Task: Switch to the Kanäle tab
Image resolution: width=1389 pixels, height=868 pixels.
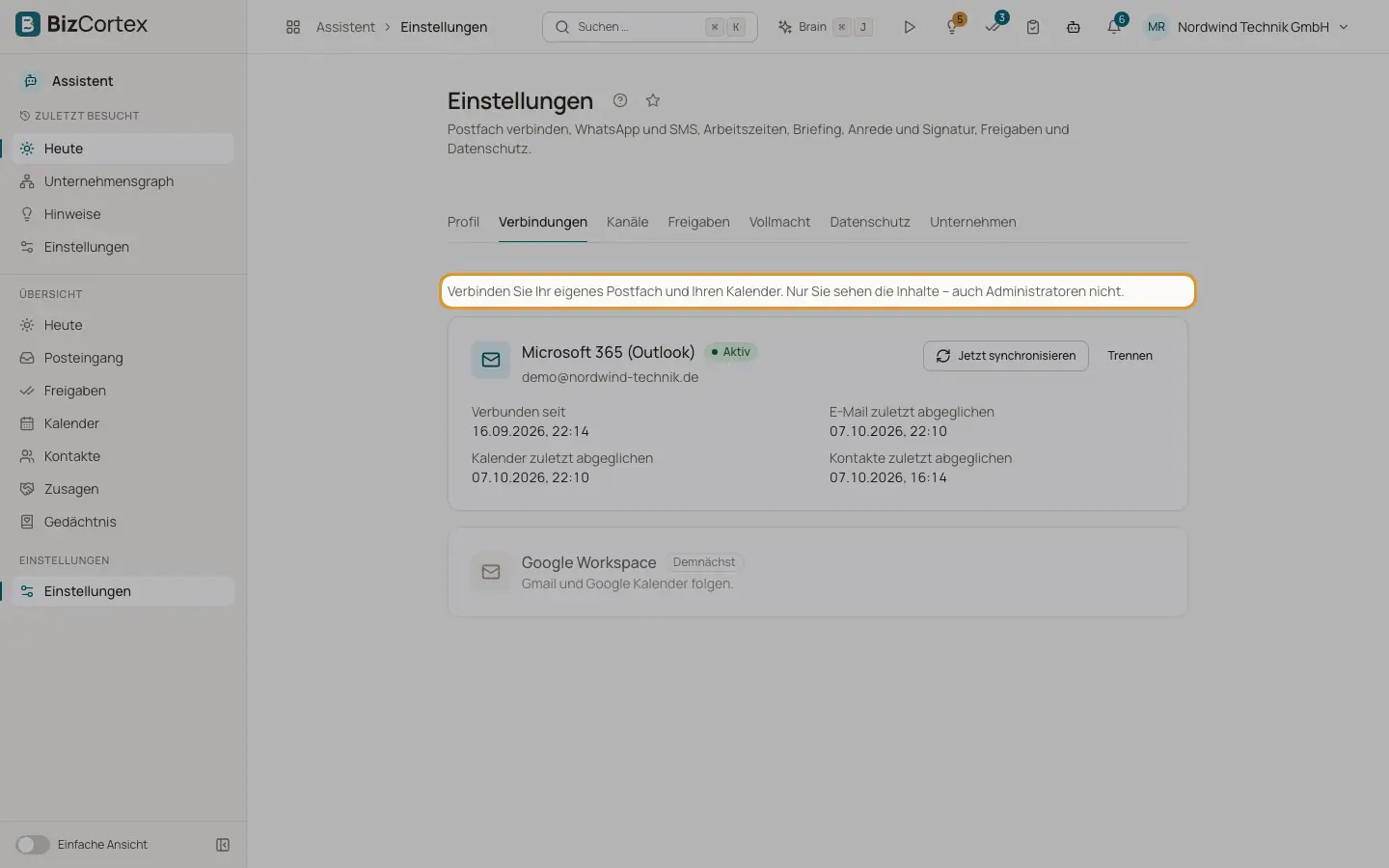Action: click(x=627, y=222)
